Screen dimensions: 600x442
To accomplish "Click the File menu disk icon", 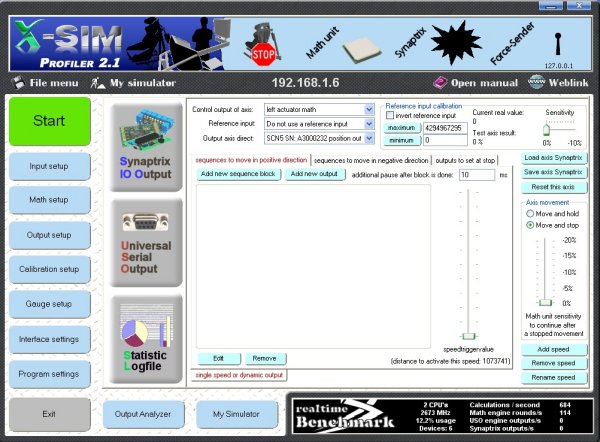I will [x=18, y=83].
